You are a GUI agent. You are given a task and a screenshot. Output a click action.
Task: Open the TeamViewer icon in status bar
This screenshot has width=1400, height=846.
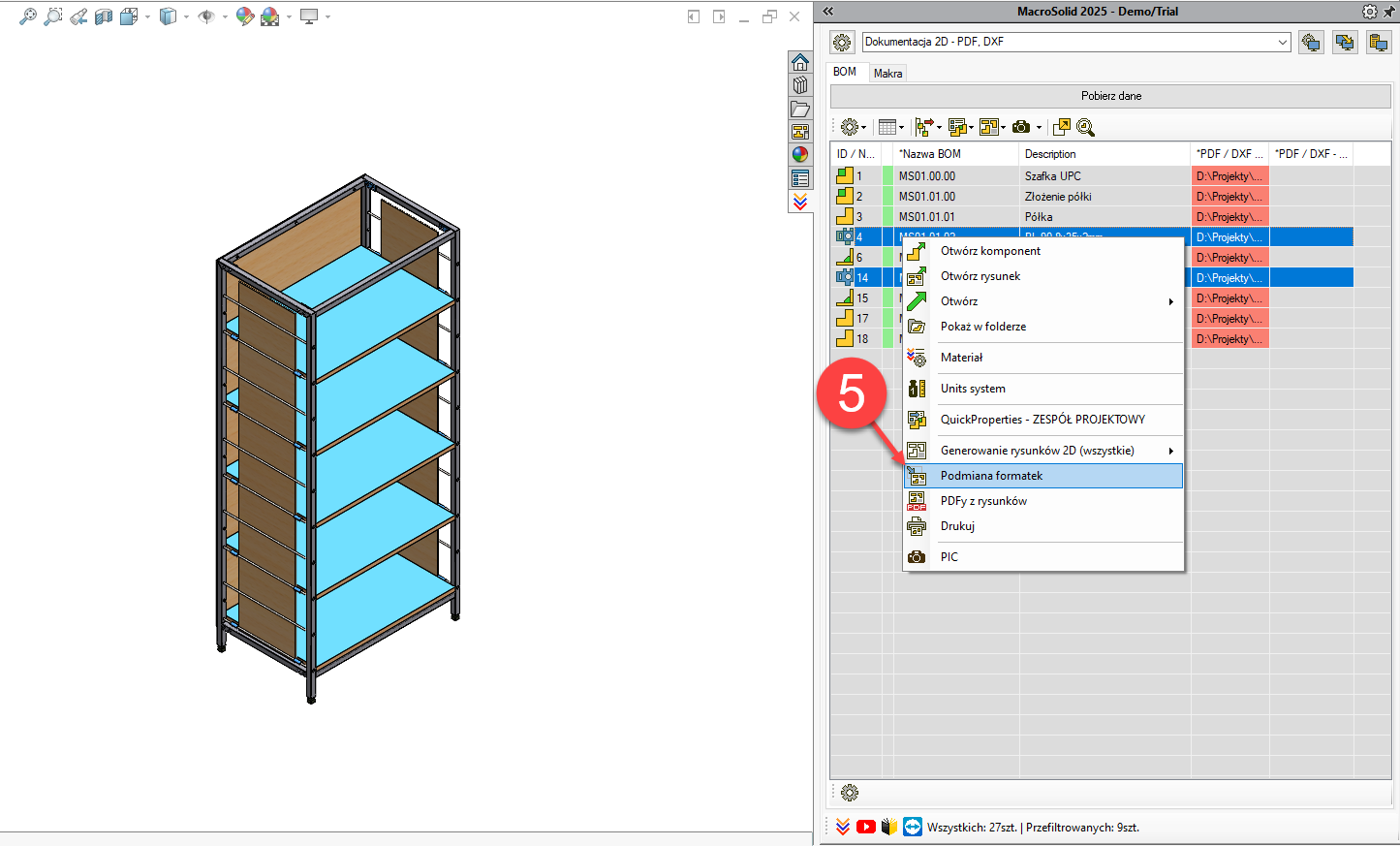tap(913, 827)
